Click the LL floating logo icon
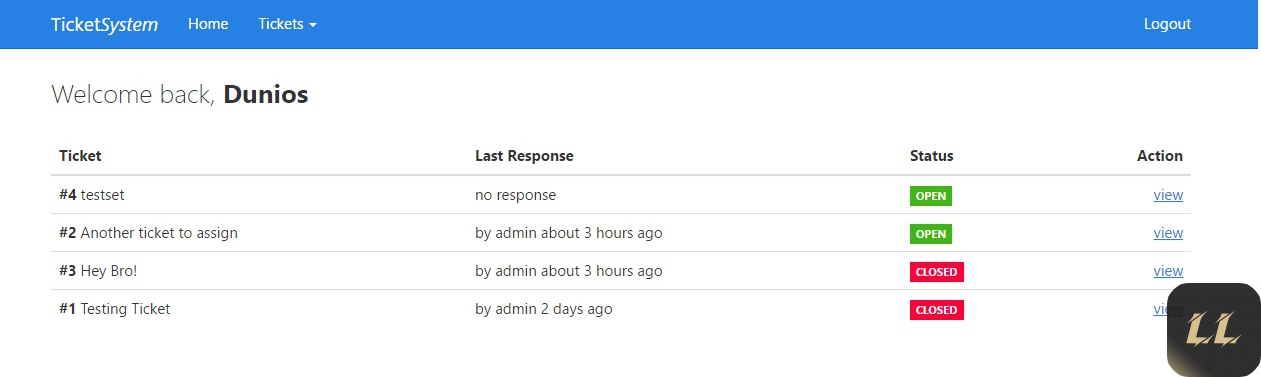The height and width of the screenshot is (377, 1261). (x=1213, y=330)
